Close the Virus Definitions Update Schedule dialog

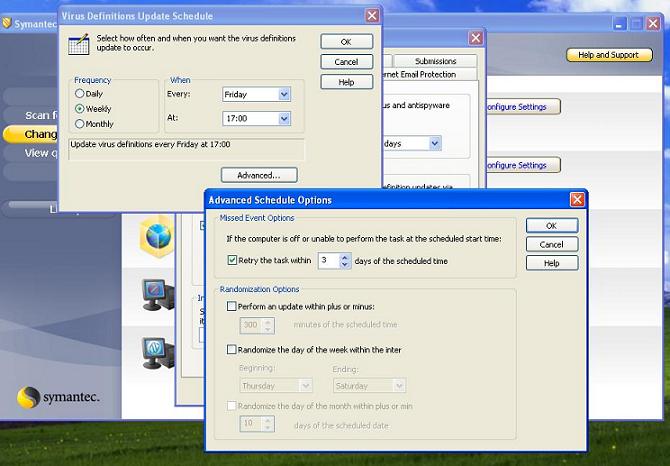(x=372, y=16)
